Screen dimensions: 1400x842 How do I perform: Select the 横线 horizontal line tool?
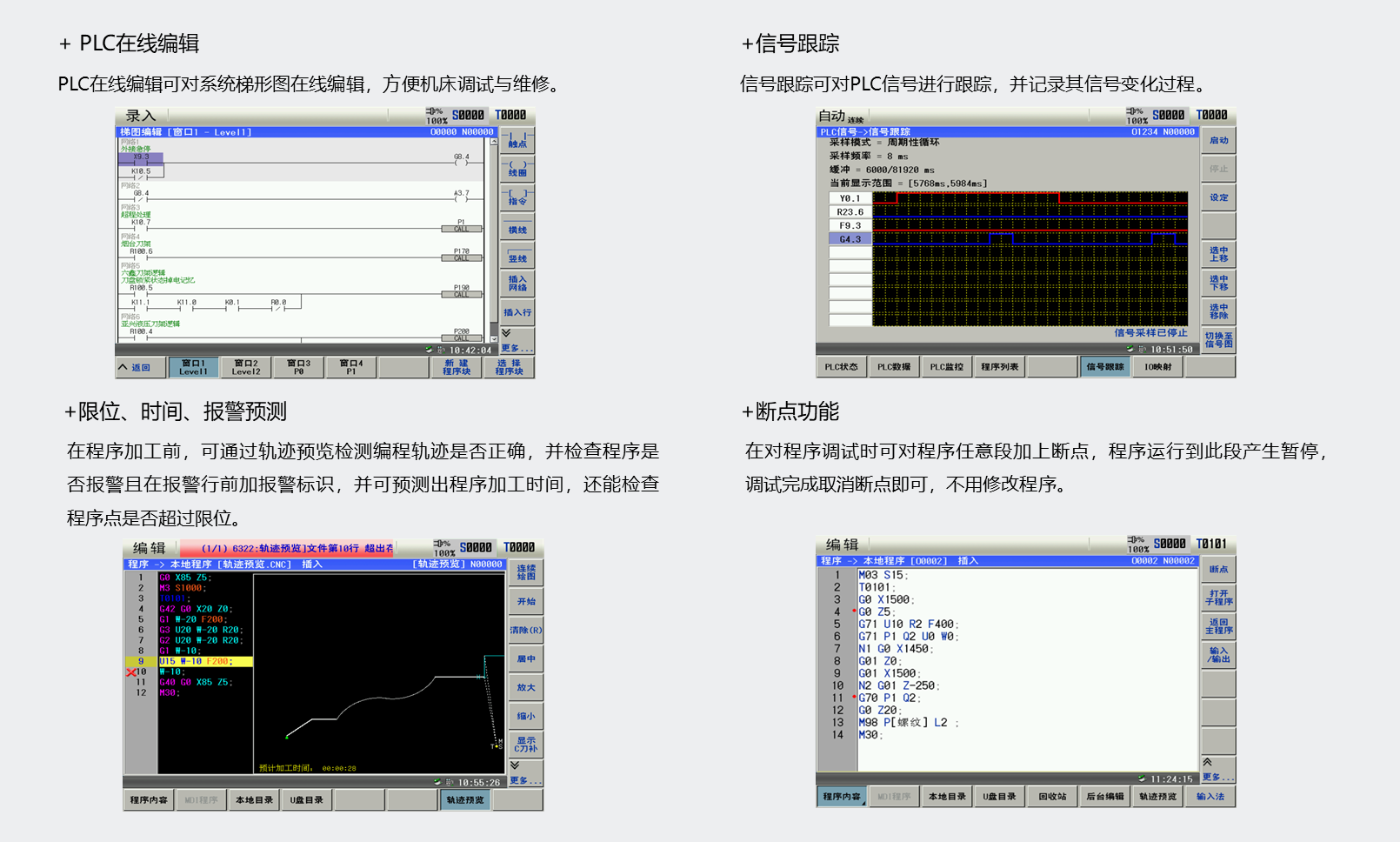(x=517, y=230)
